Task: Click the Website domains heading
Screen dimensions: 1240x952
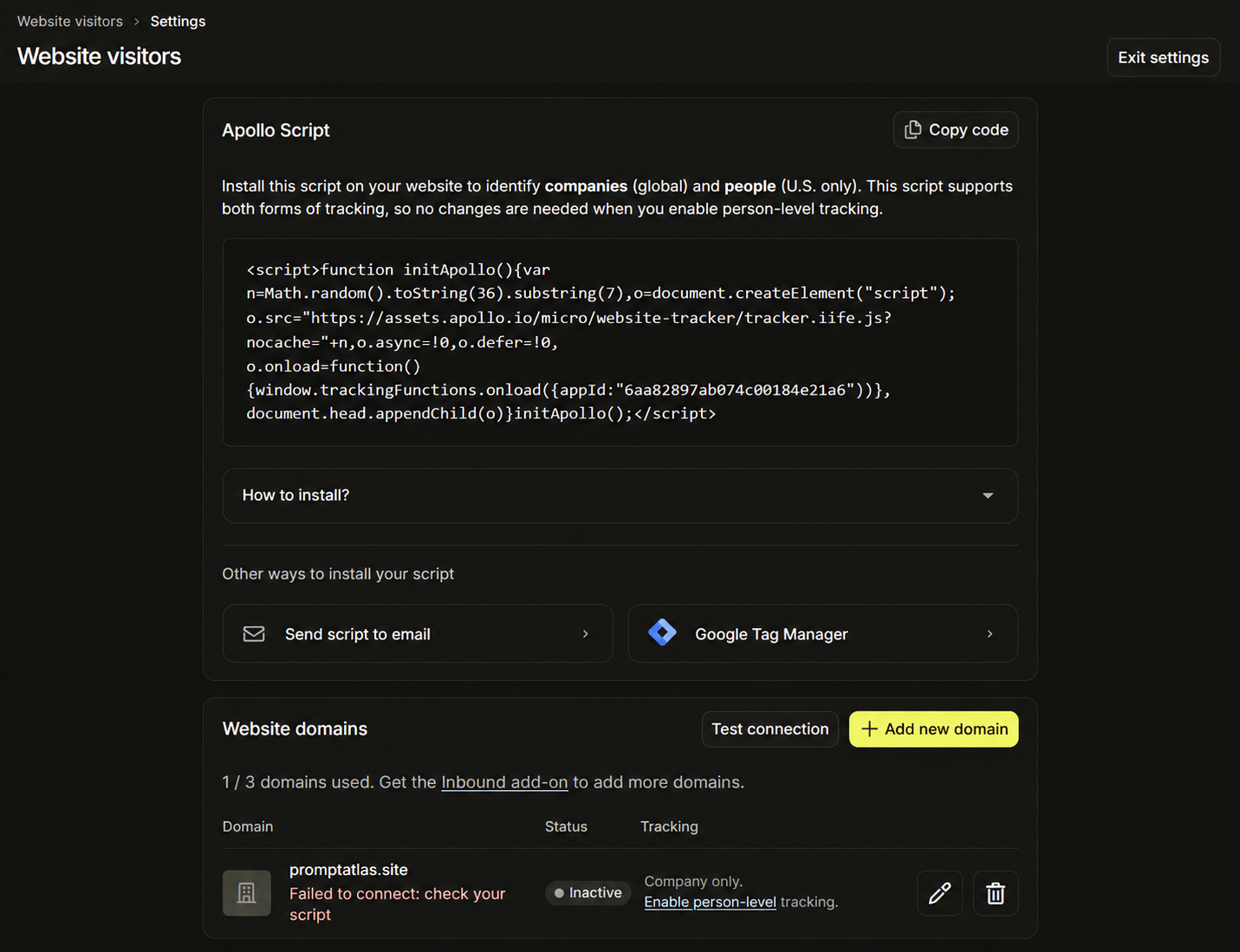Action: tap(295, 729)
